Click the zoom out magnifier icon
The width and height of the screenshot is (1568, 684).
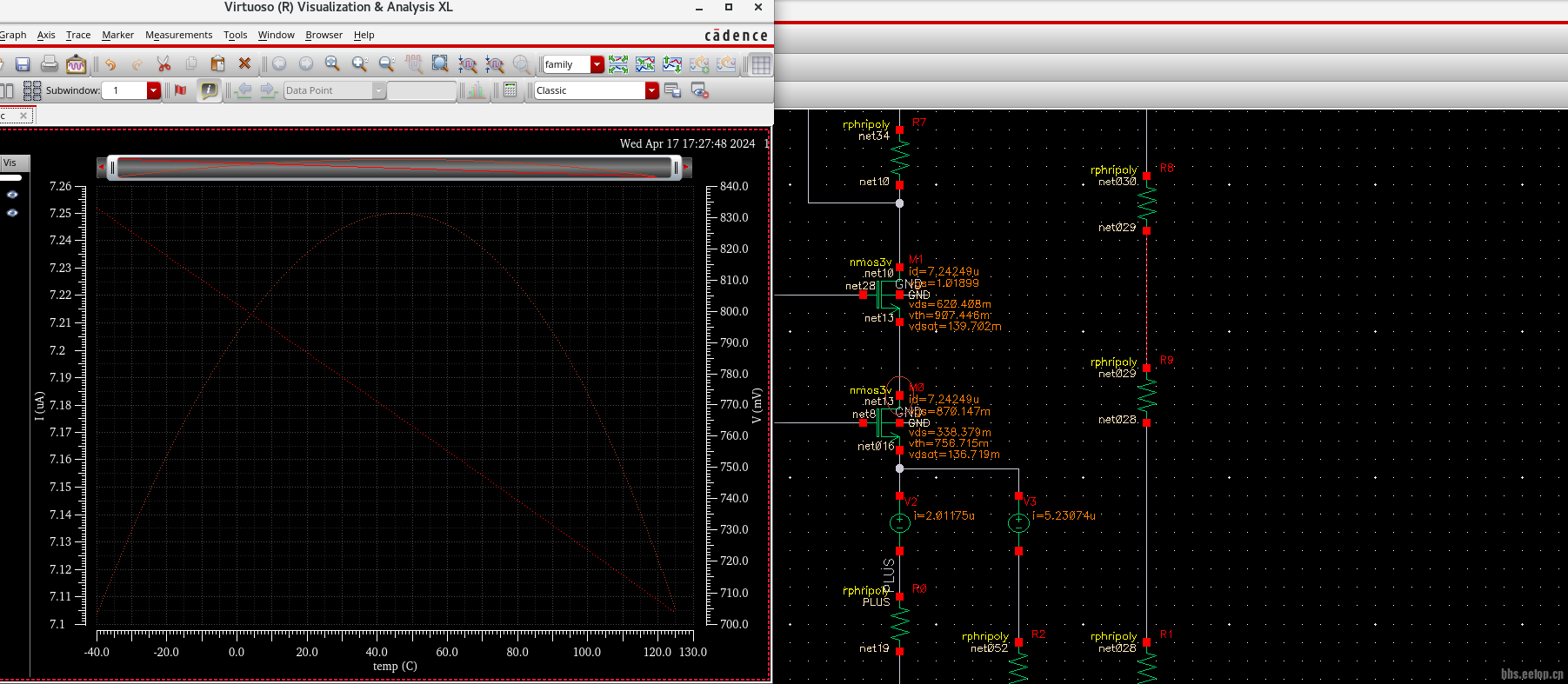click(x=387, y=64)
